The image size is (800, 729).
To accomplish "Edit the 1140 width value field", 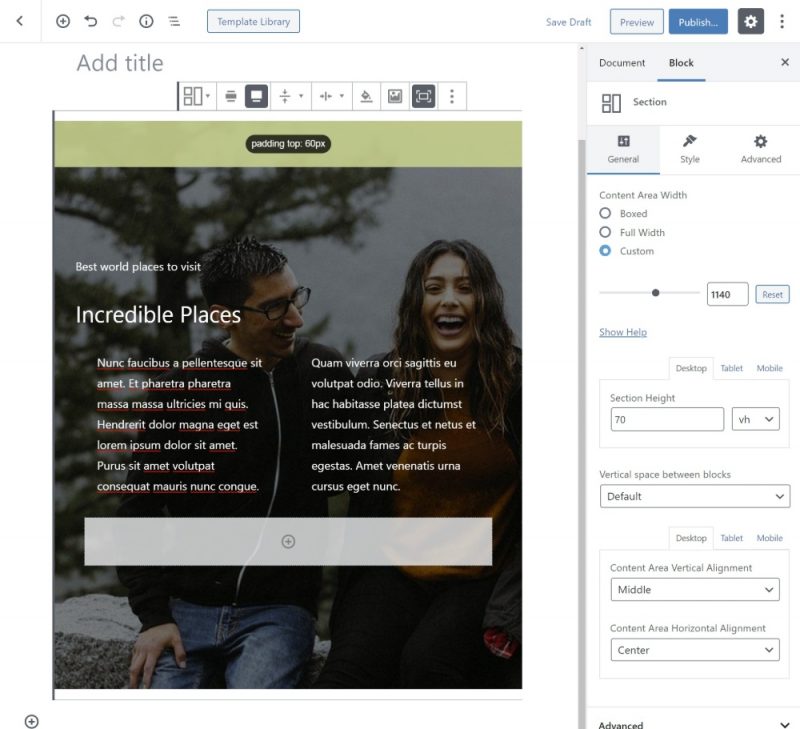I will (728, 294).
